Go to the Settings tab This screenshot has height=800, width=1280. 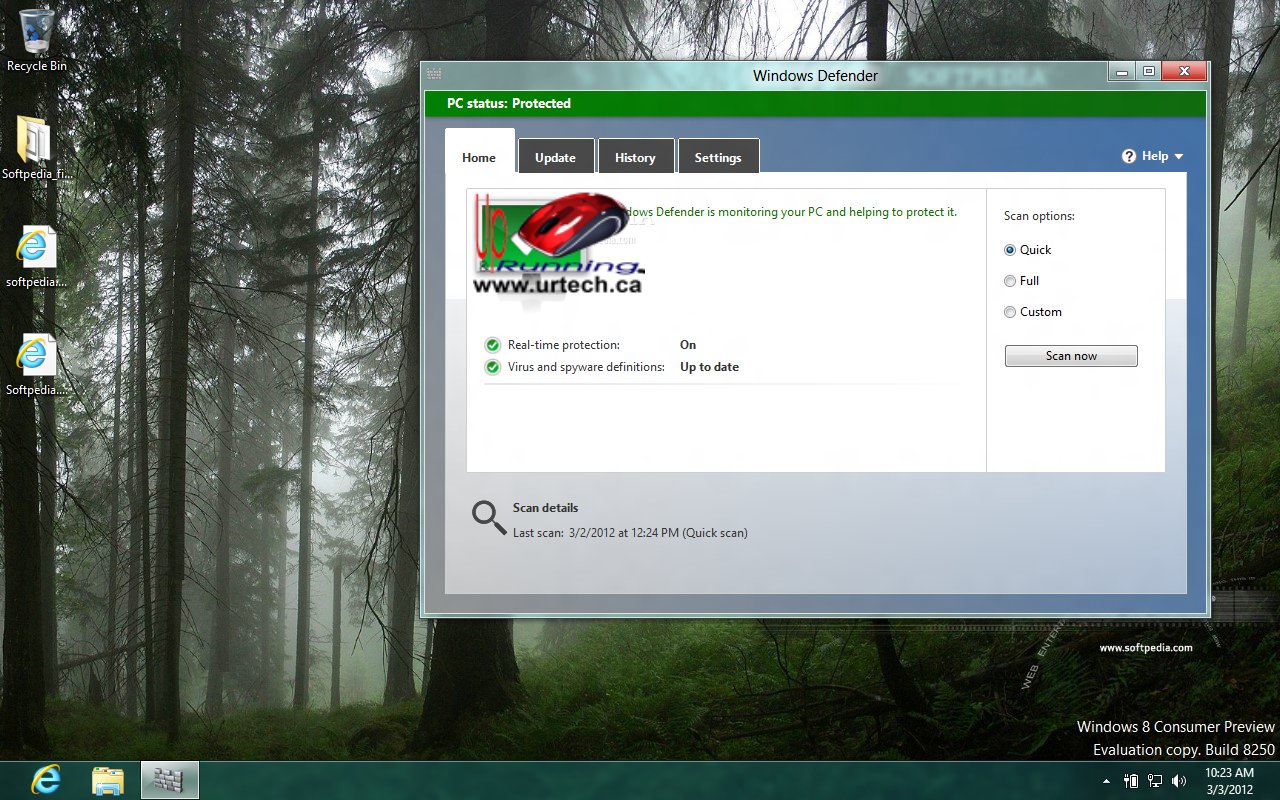[718, 157]
